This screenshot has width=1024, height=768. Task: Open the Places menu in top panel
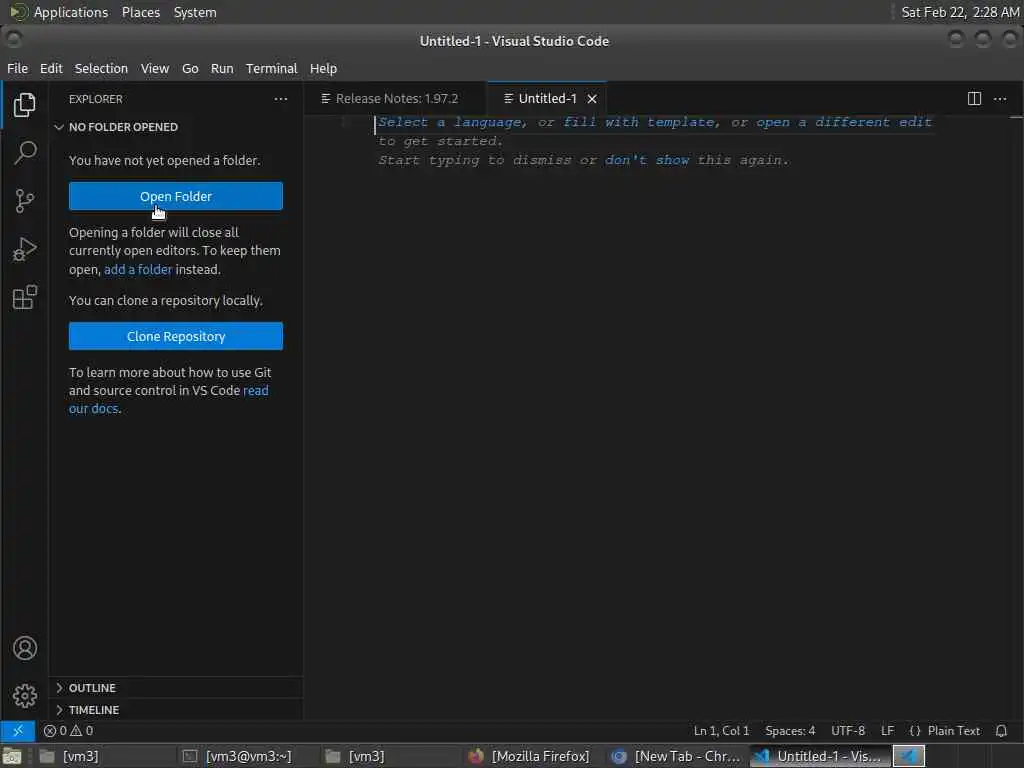(x=140, y=12)
